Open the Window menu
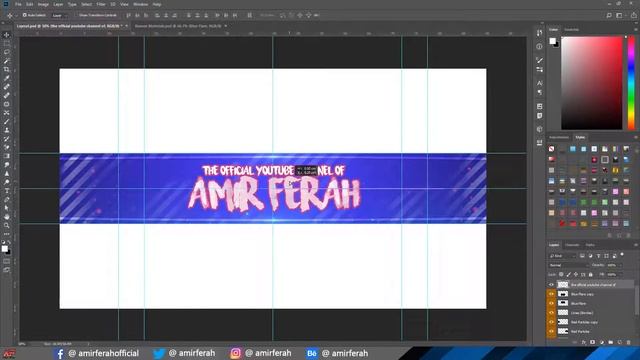Screen dimensions: 640x360 point(141,4)
